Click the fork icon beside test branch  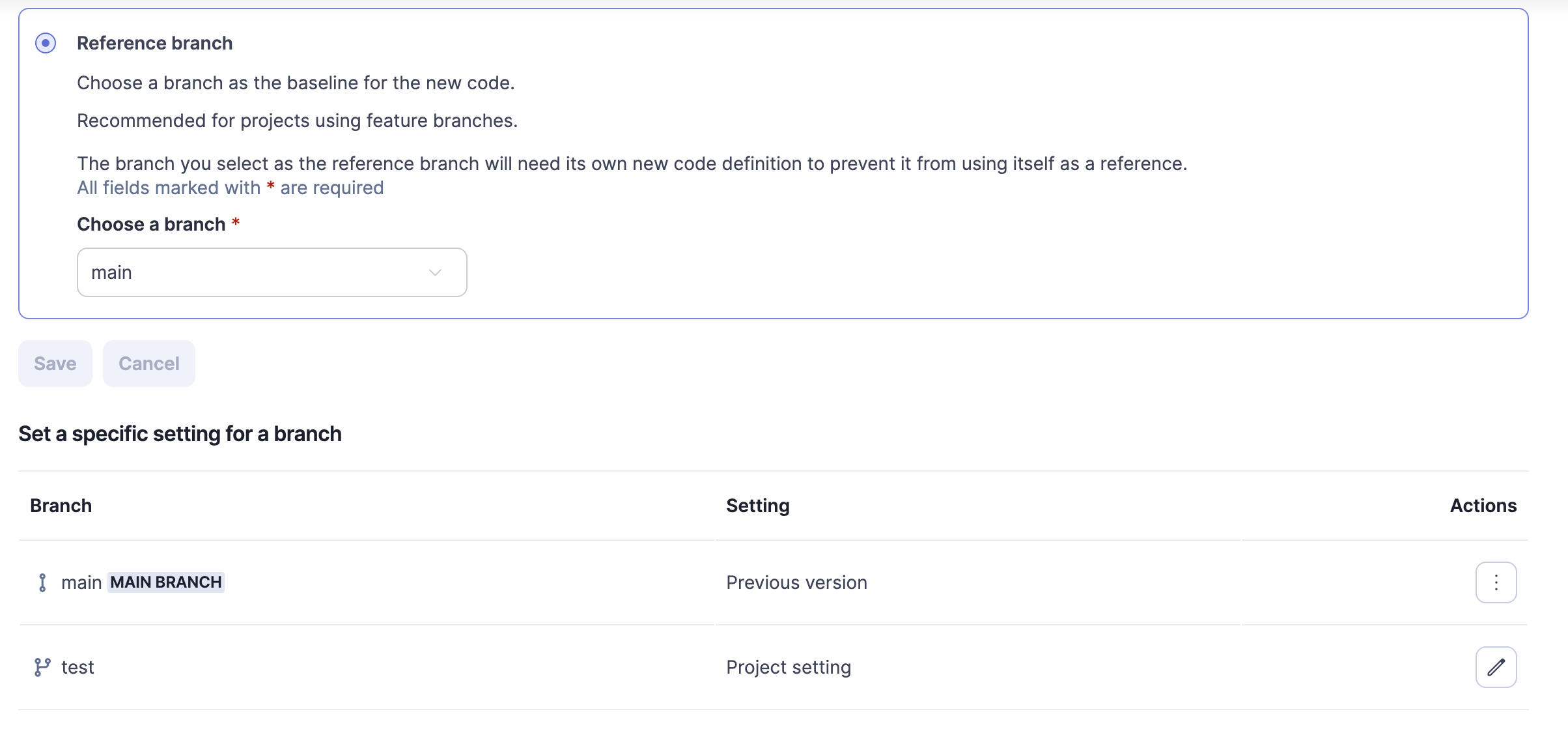(x=42, y=667)
